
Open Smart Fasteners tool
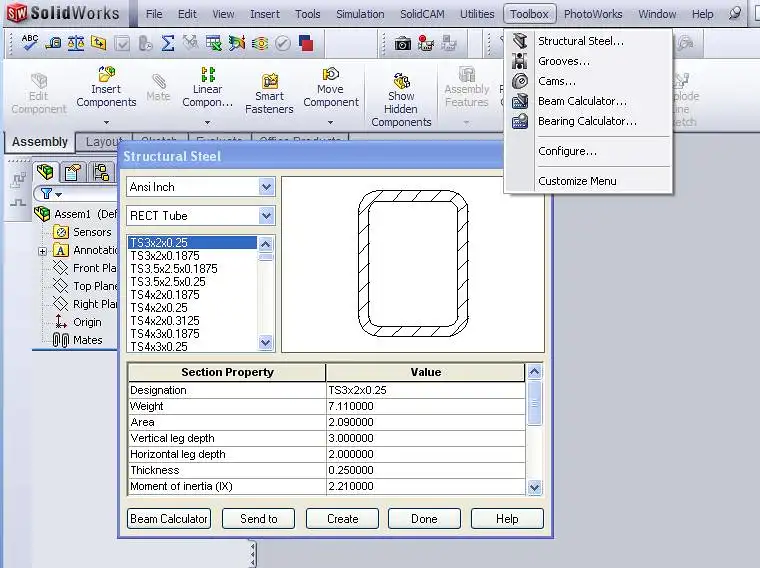[x=269, y=82]
